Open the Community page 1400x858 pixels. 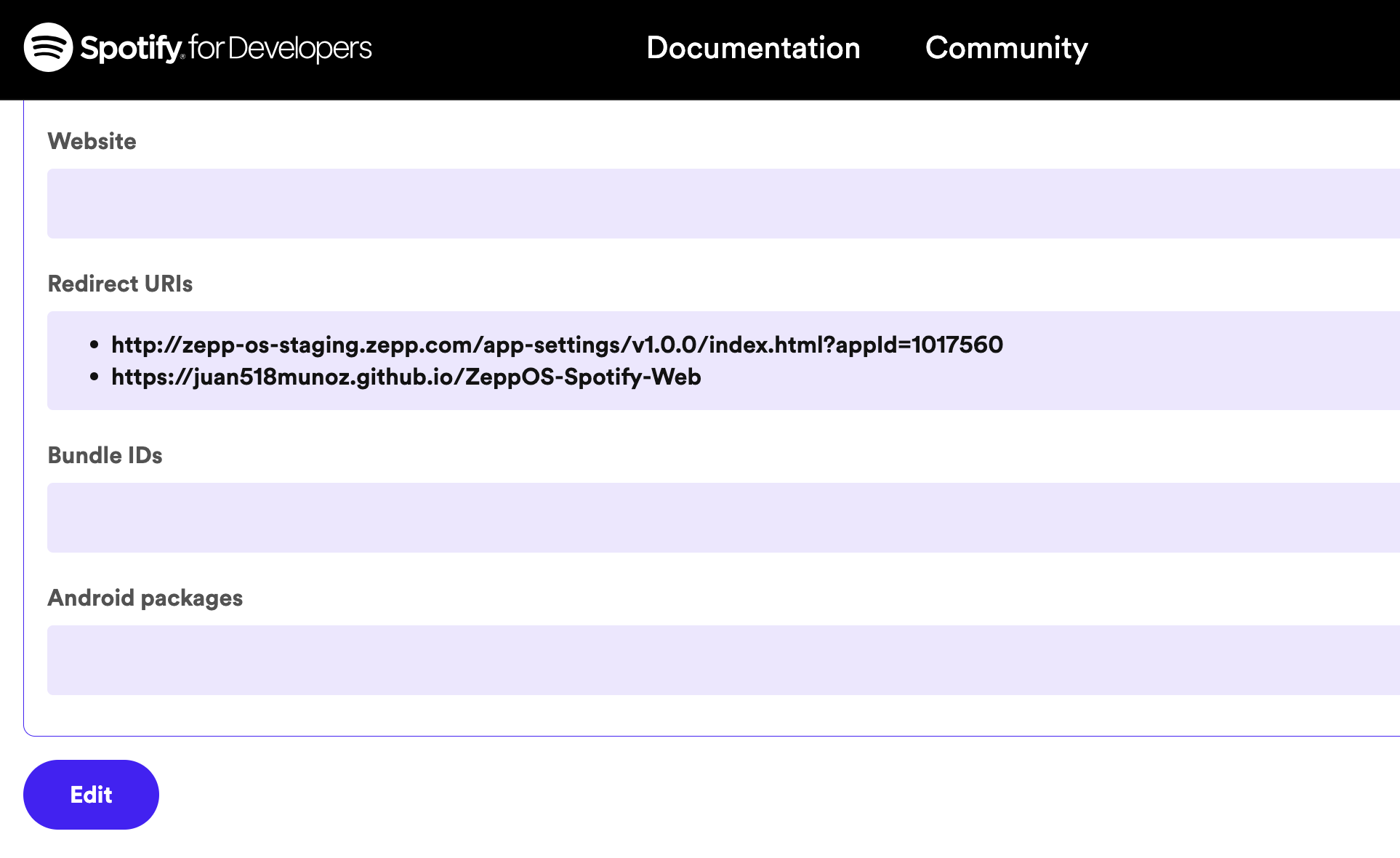(x=1007, y=48)
